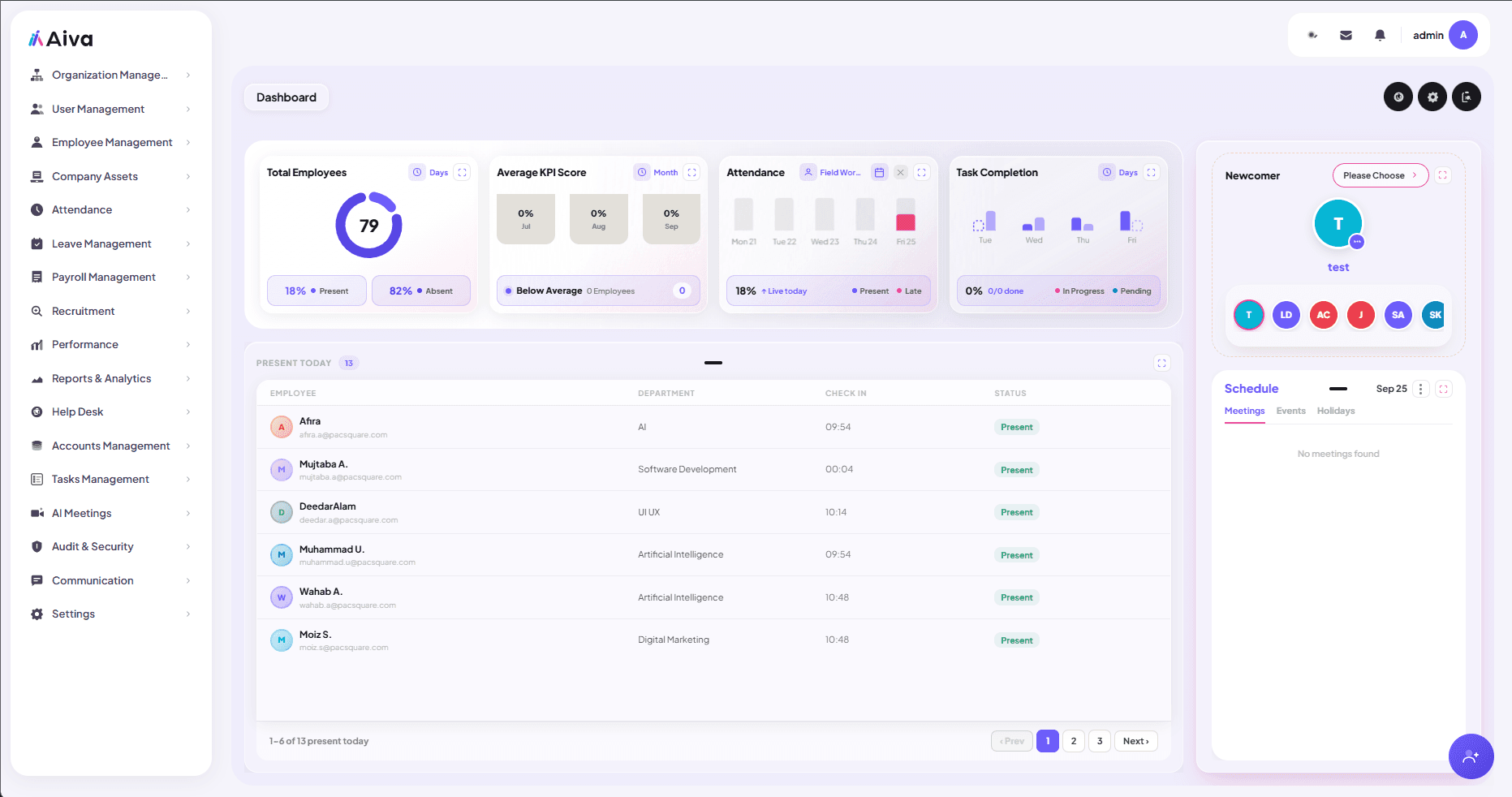Expand the Schedule panel fullscreen
This screenshot has height=797, width=1512.
pyautogui.click(x=1444, y=389)
